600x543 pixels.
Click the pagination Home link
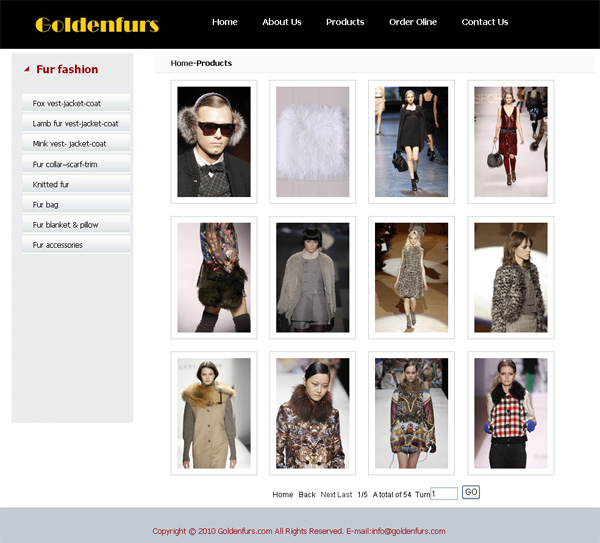(x=283, y=494)
